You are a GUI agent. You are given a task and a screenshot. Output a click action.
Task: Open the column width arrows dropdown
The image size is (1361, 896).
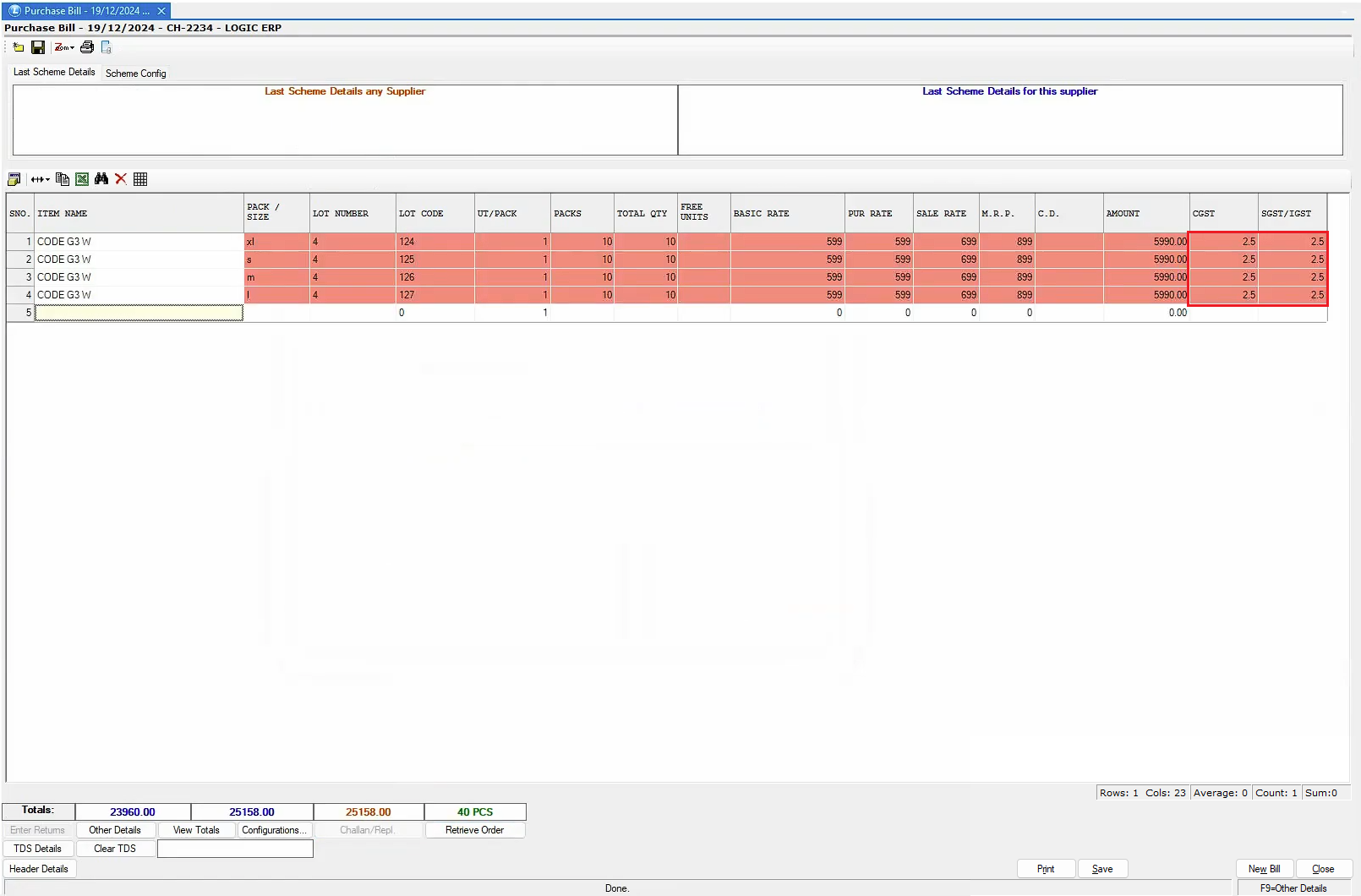40,179
